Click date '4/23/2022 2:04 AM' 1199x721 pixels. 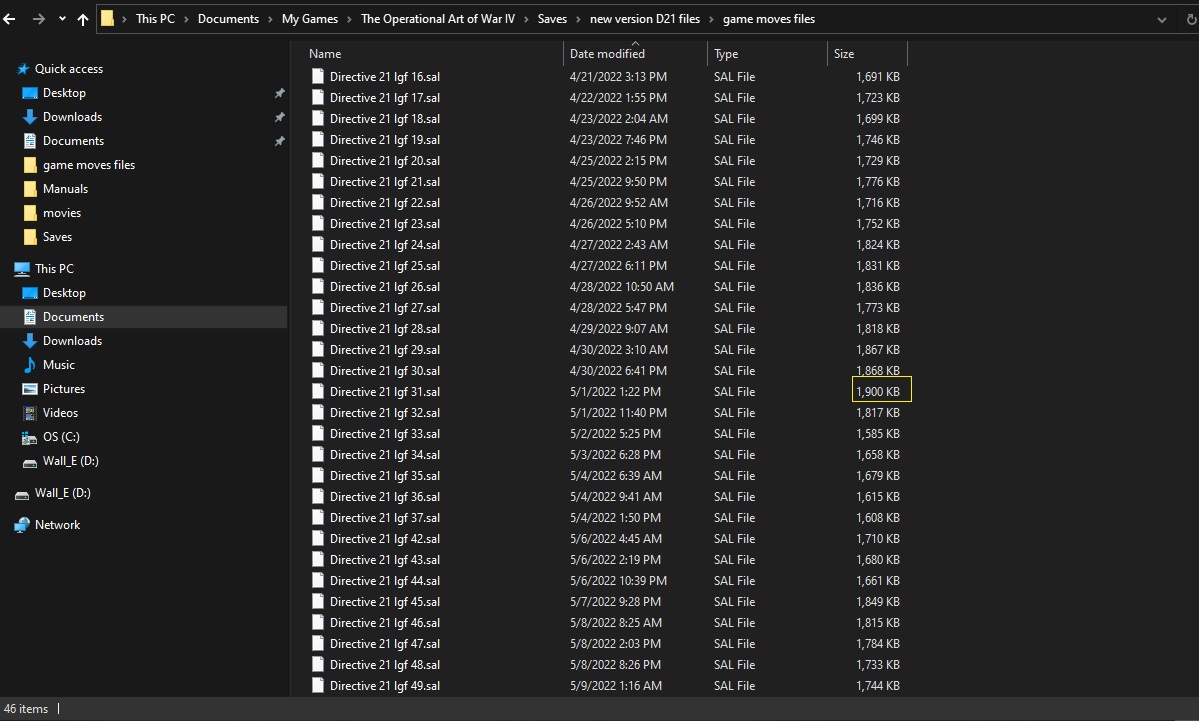[x=619, y=119]
